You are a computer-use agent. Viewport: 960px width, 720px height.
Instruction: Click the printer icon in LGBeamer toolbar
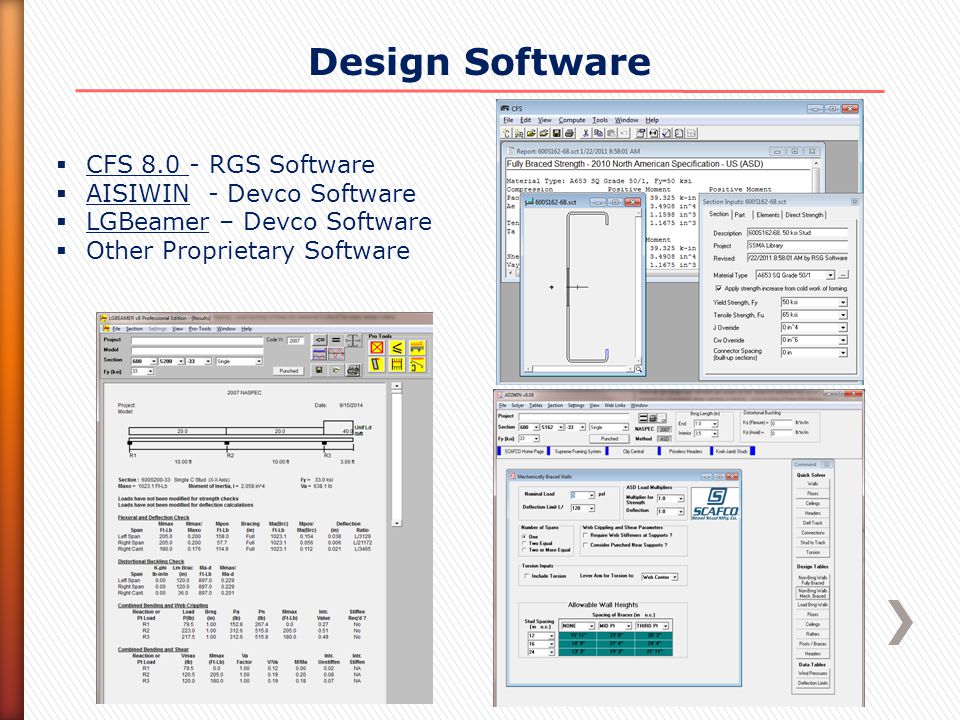click(353, 370)
